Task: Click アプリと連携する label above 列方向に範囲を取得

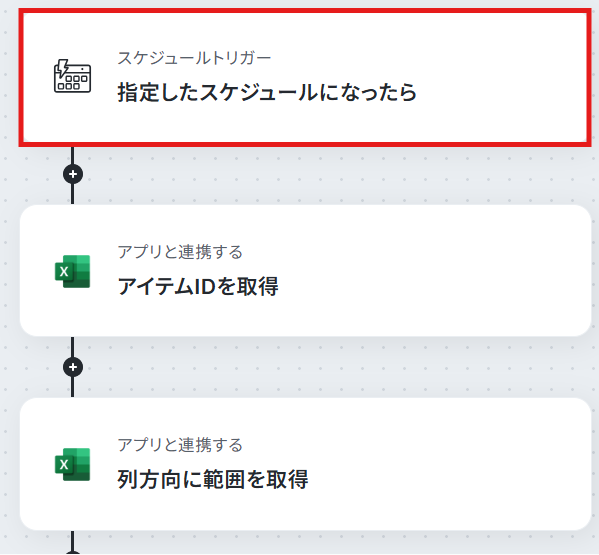Action: point(180,445)
